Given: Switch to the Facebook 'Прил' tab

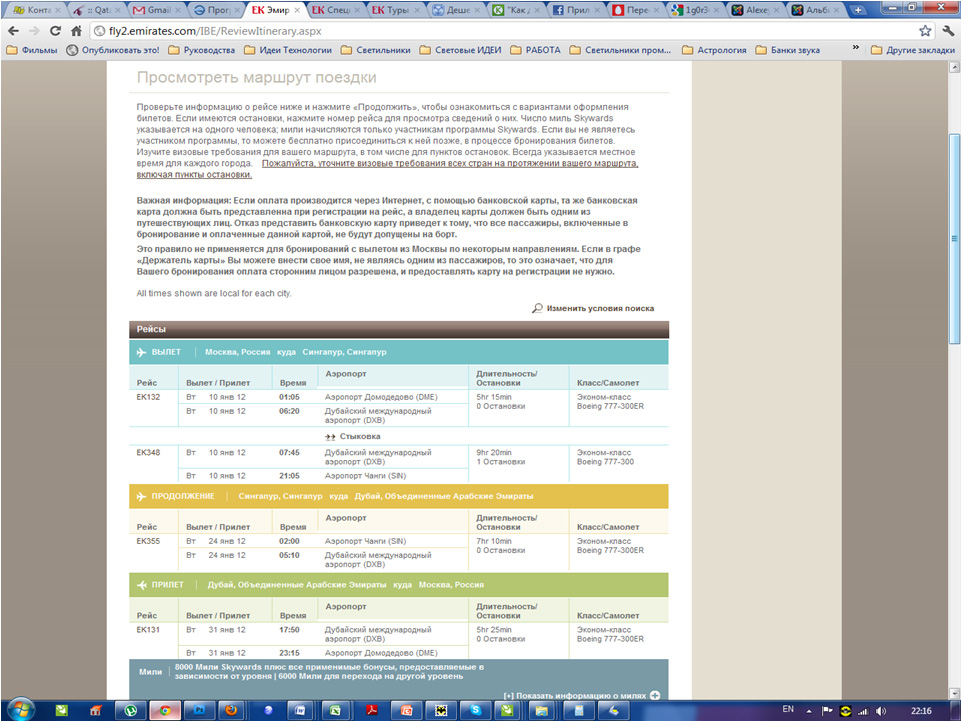Looking at the screenshot, I should 577,10.
